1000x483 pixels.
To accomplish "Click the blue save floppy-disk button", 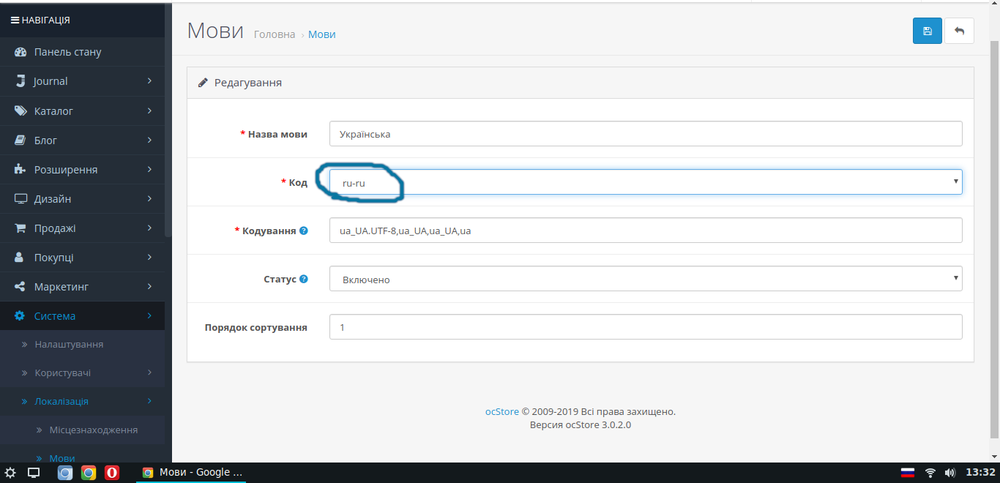I will click(x=927, y=31).
